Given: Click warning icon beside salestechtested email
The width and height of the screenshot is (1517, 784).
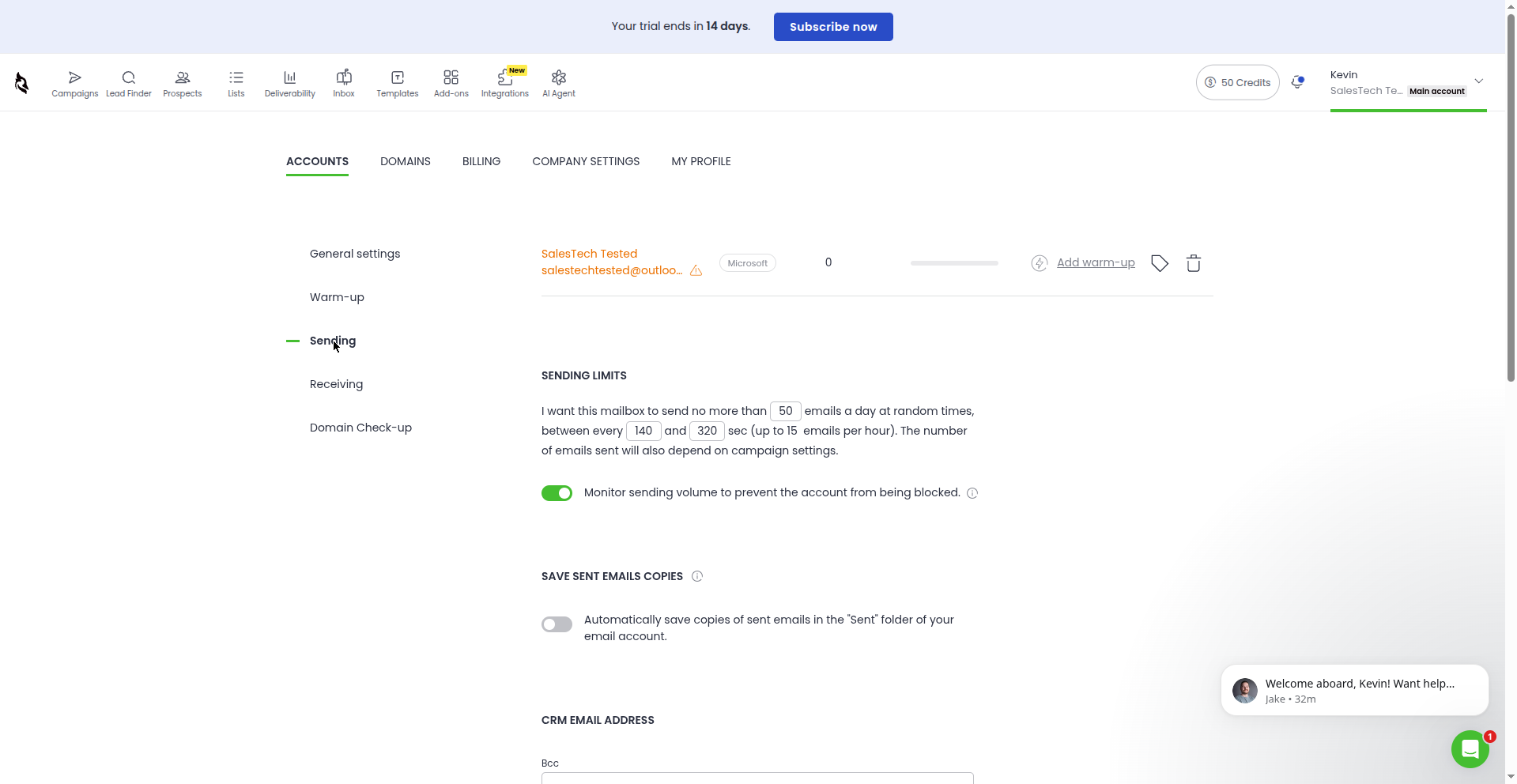Looking at the screenshot, I should [x=696, y=270].
